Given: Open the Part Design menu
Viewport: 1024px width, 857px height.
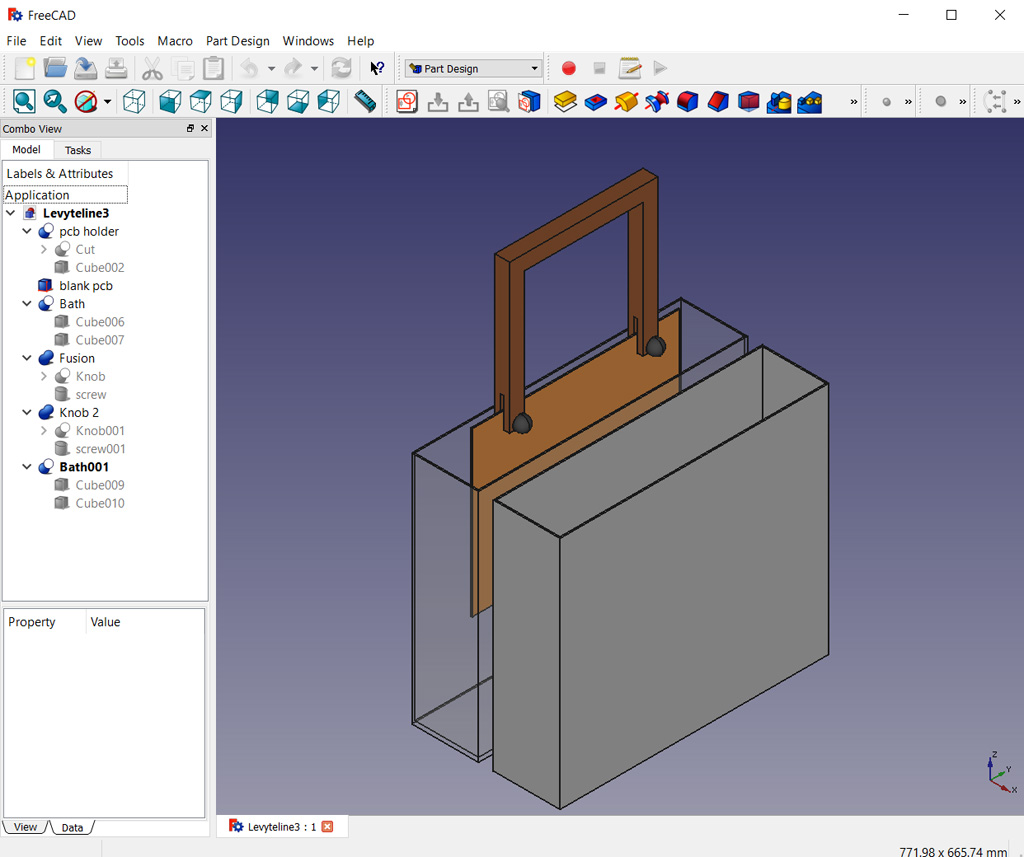Looking at the screenshot, I should point(238,40).
